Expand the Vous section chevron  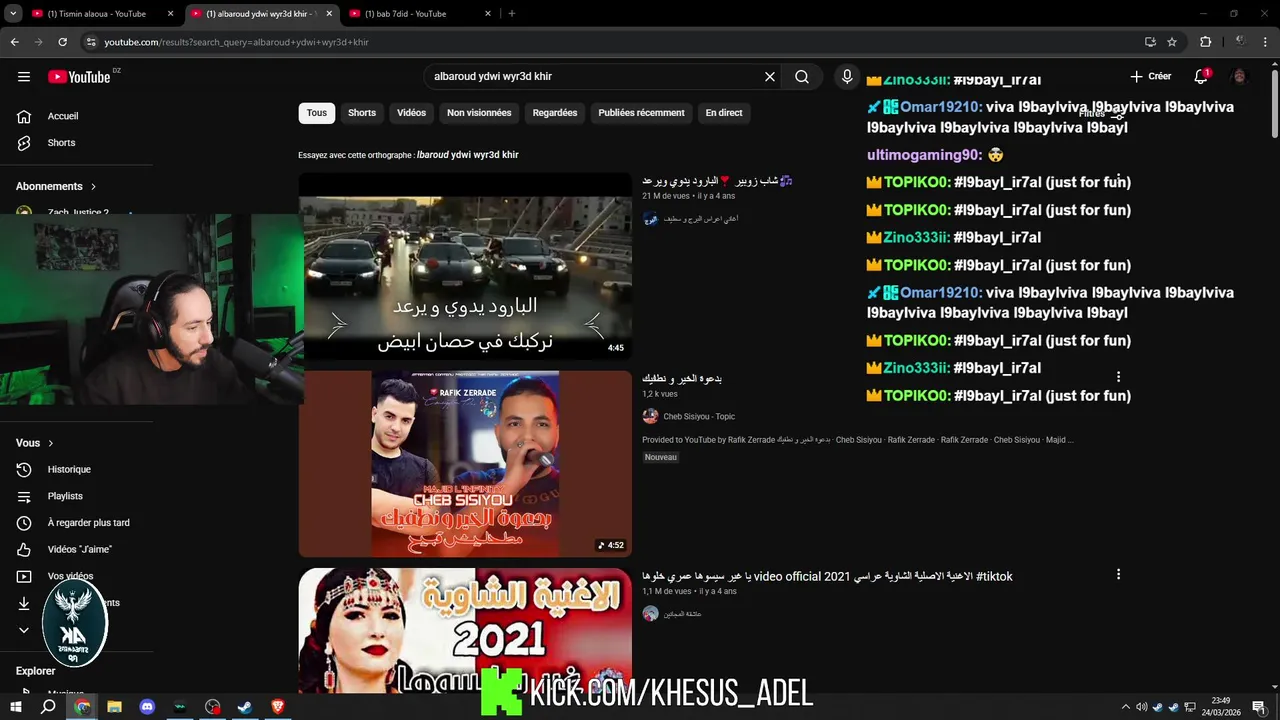(51, 443)
